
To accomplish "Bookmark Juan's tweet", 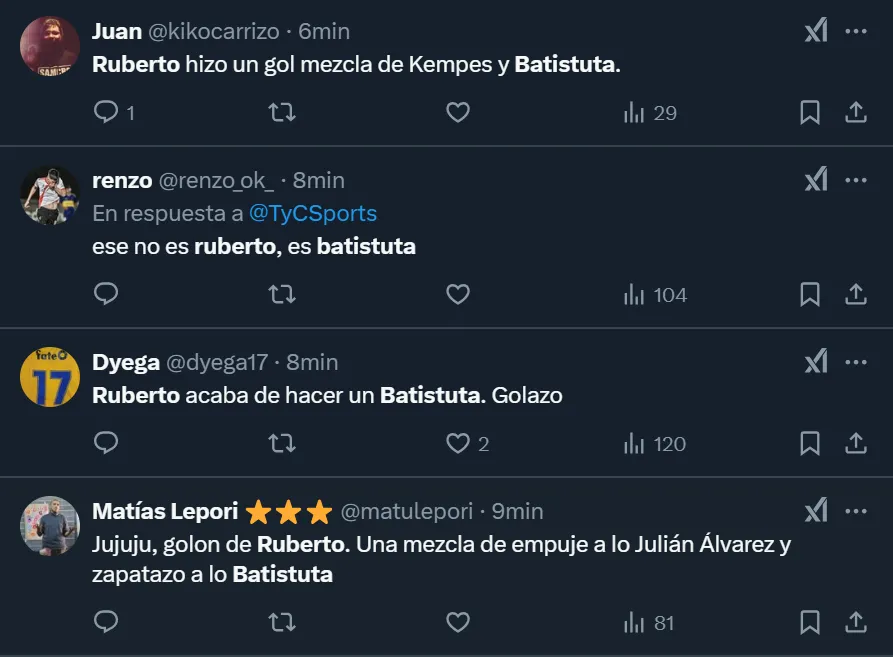I will pyautogui.click(x=810, y=113).
